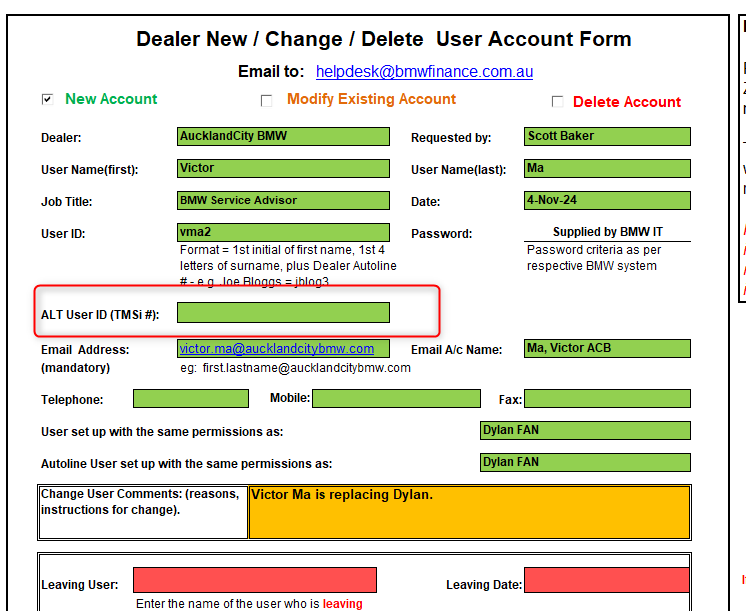Click the 'Leaving Date:' label
The height and width of the screenshot is (611, 746).
[x=484, y=585]
